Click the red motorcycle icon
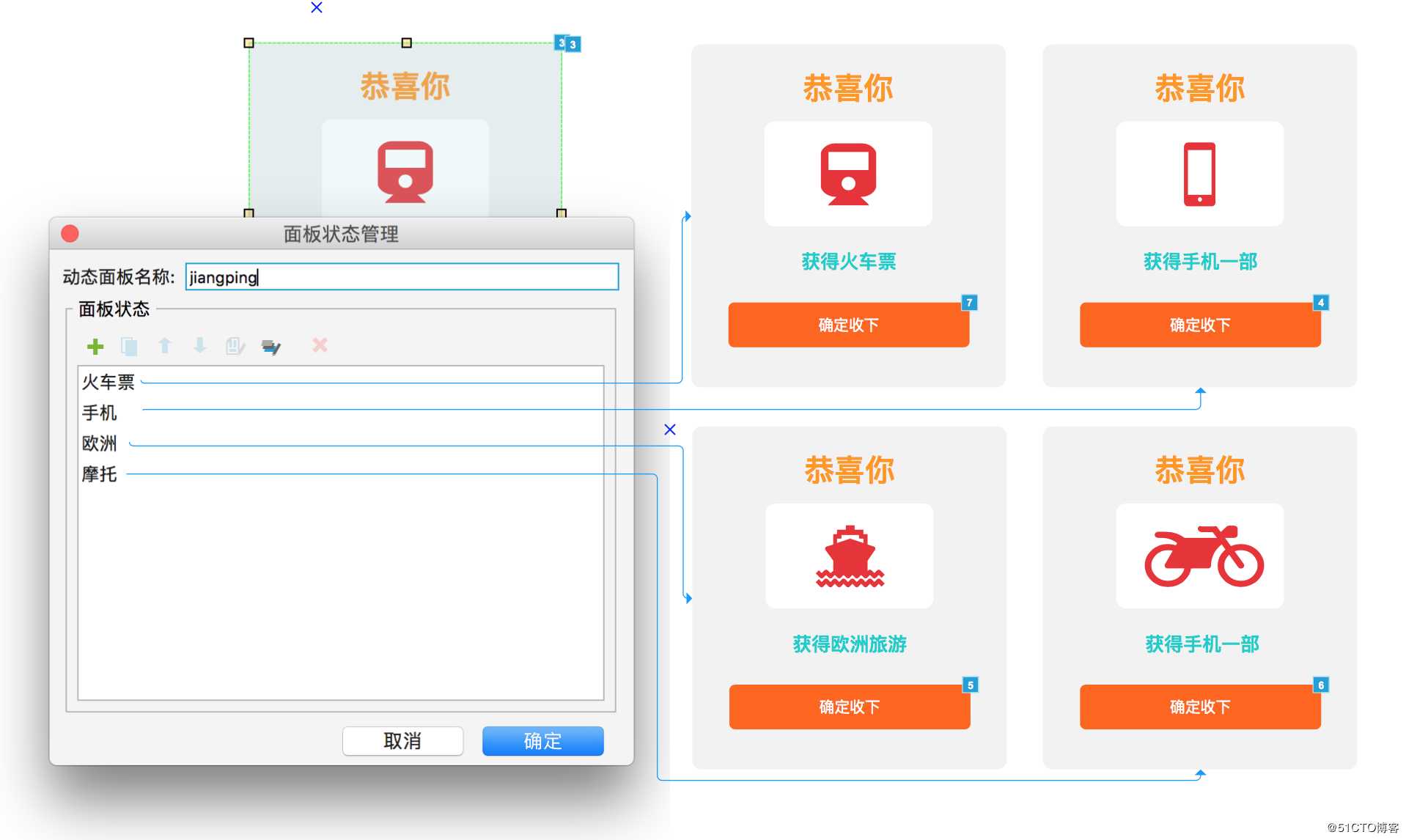The height and width of the screenshot is (840, 1406). [x=1204, y=556]
